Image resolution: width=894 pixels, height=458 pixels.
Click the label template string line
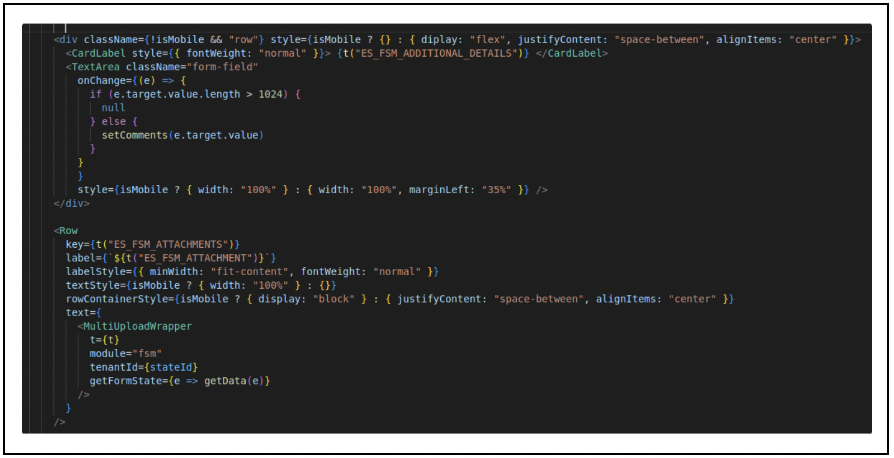pyautogui.click(x=170, y=258)
